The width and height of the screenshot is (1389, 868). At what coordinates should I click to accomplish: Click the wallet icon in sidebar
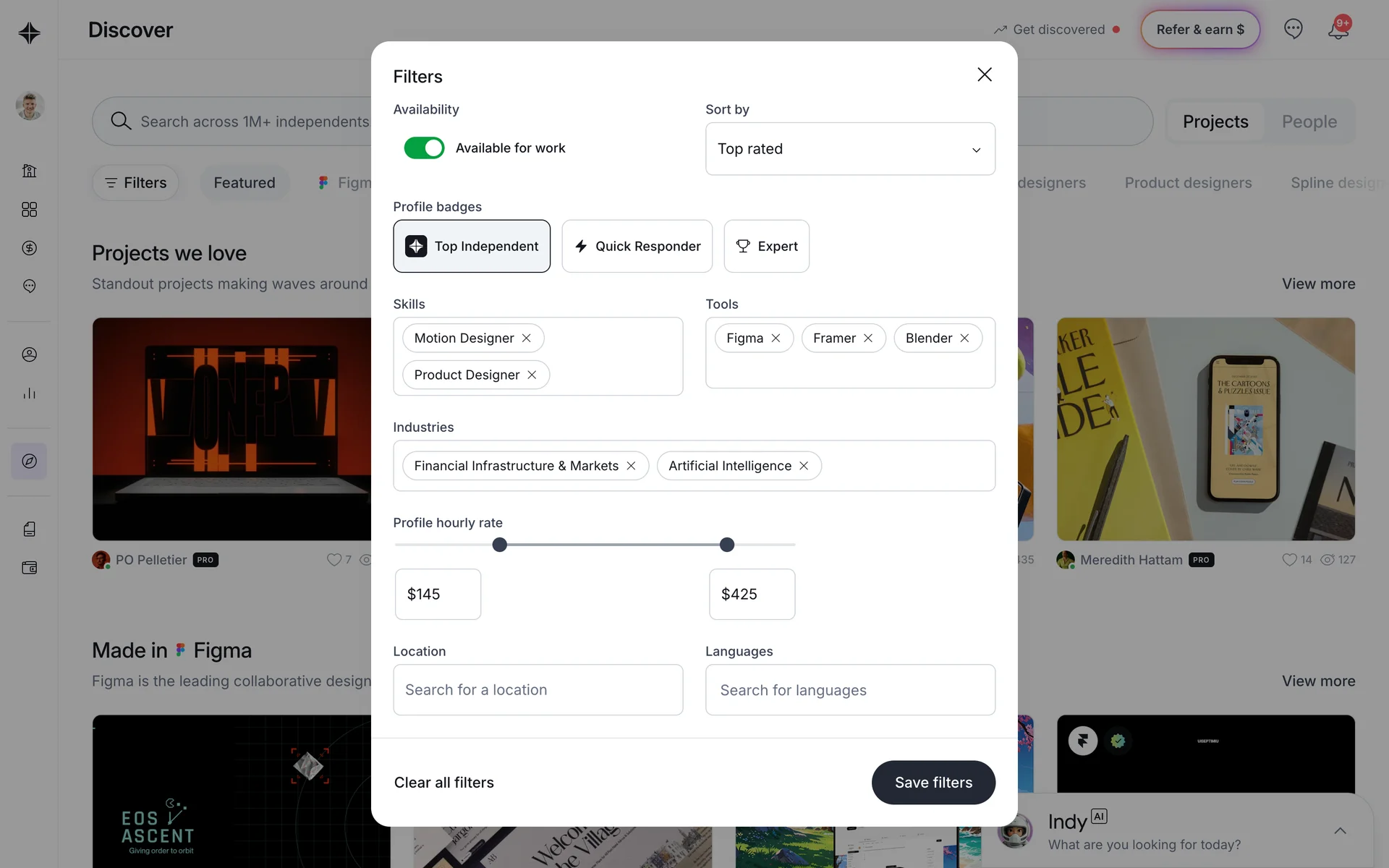click(29, 568)
